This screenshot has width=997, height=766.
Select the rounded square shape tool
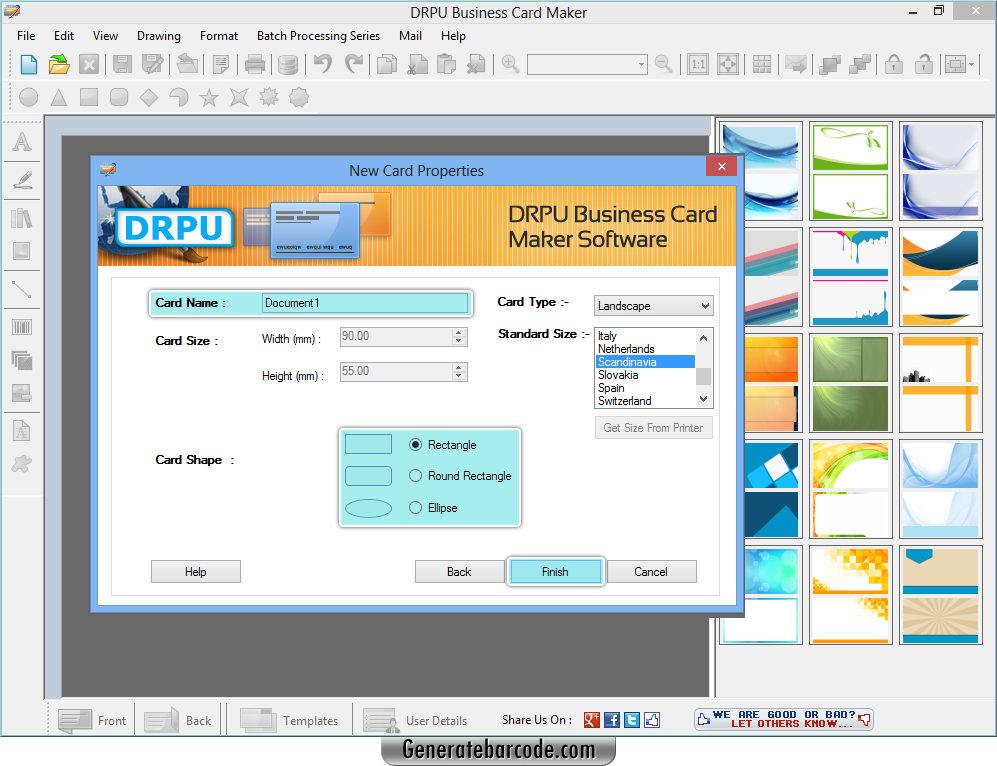pyautogui.click(x=119, y=97)
